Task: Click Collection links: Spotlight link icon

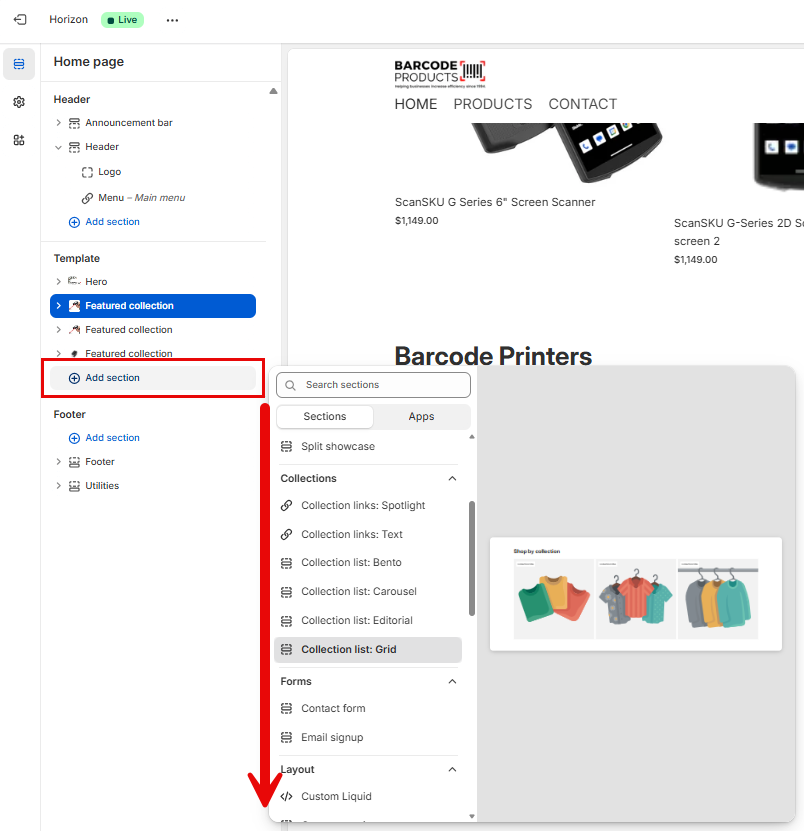Action: 286,506
